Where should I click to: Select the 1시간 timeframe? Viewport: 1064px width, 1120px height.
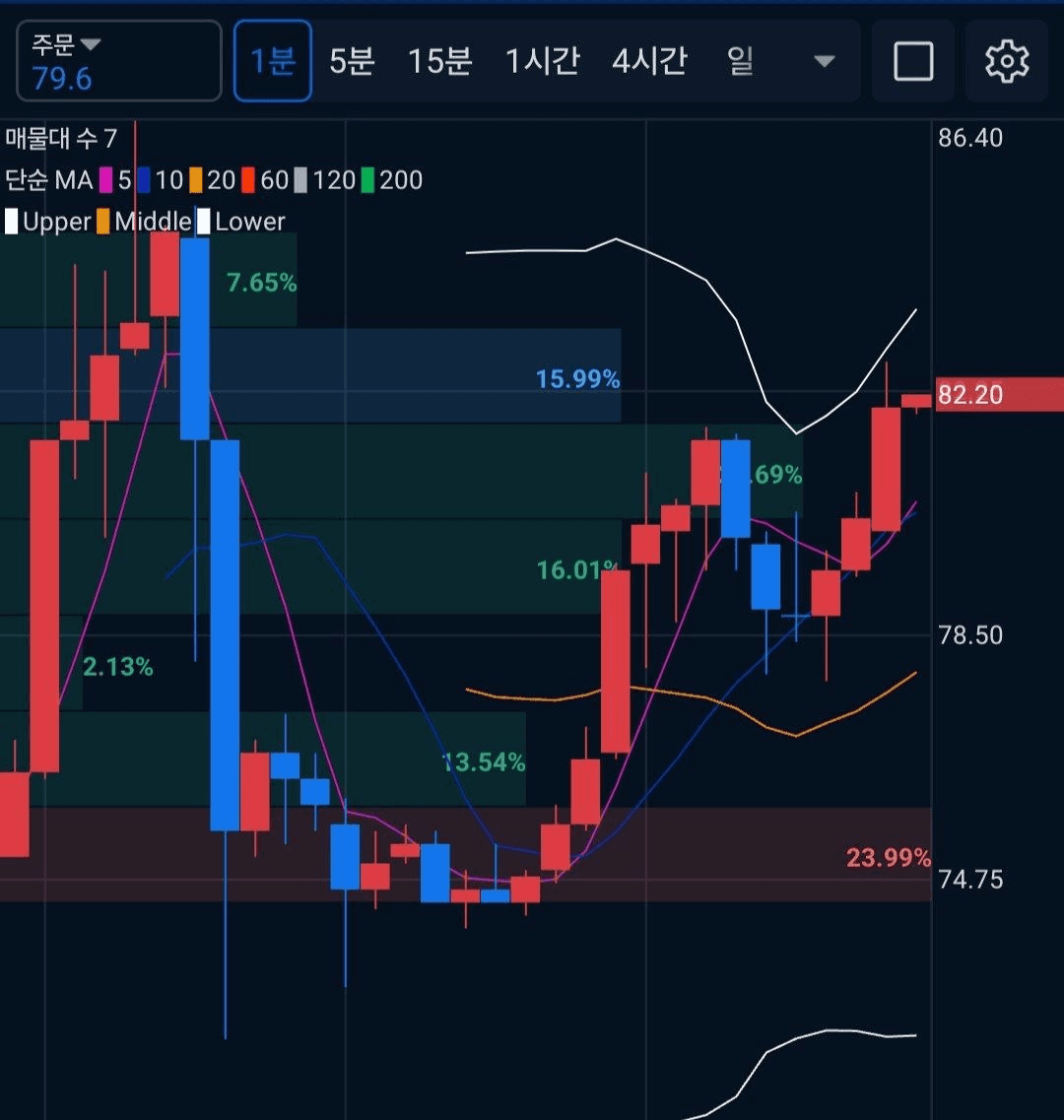point(541,61)
